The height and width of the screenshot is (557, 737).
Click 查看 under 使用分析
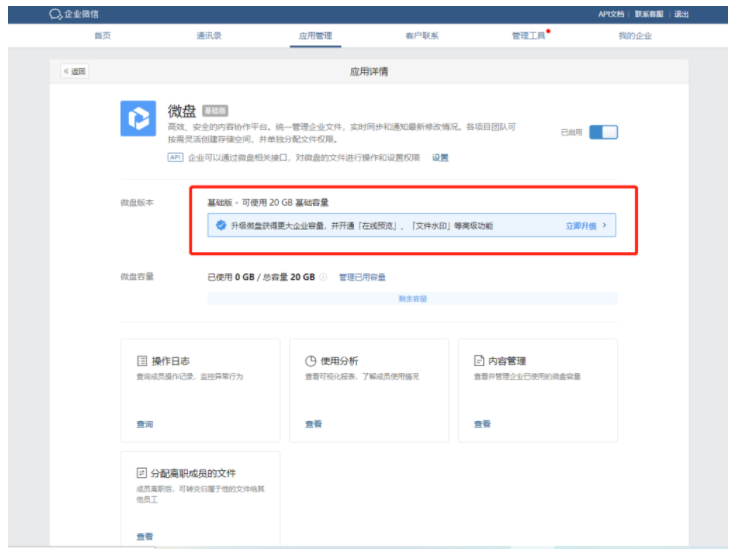point(314,424)
